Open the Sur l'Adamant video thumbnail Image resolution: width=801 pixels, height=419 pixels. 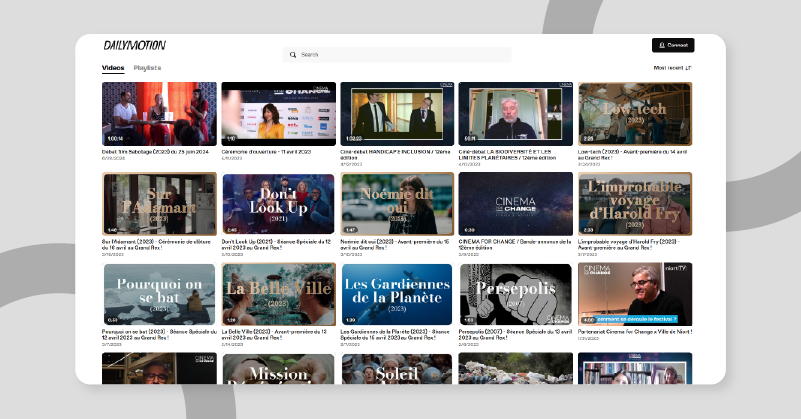[x=159, y=204]
